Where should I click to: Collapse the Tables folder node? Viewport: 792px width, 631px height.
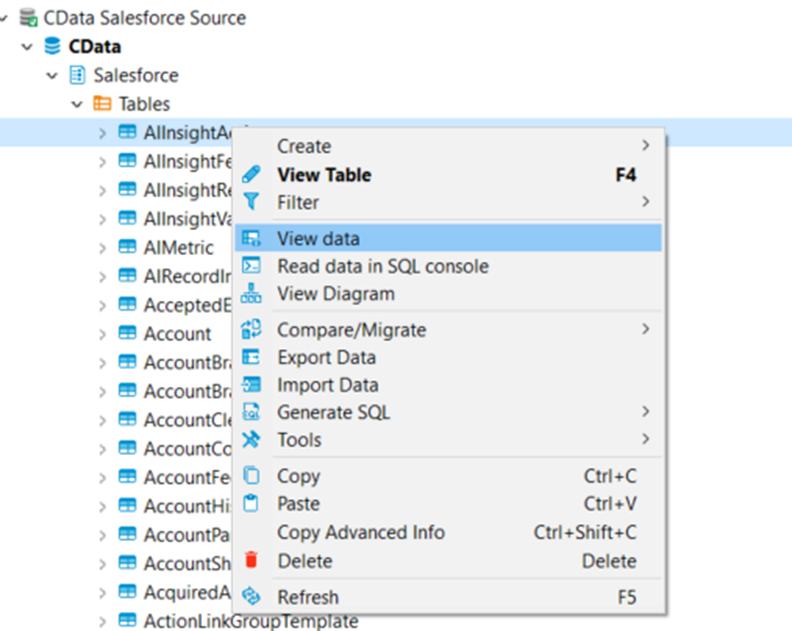[77, 104]
